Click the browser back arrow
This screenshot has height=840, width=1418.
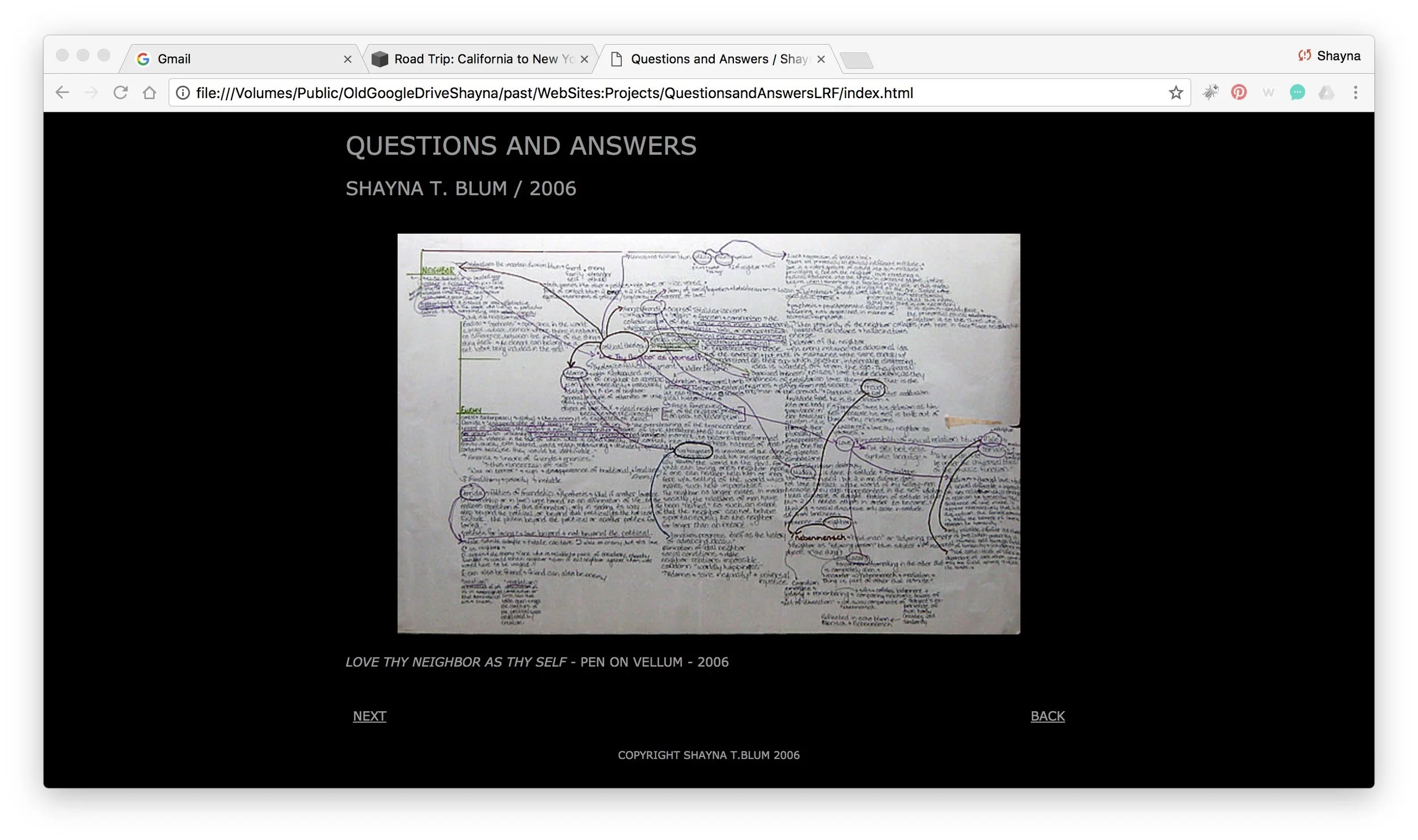click(x=62, y=92)
